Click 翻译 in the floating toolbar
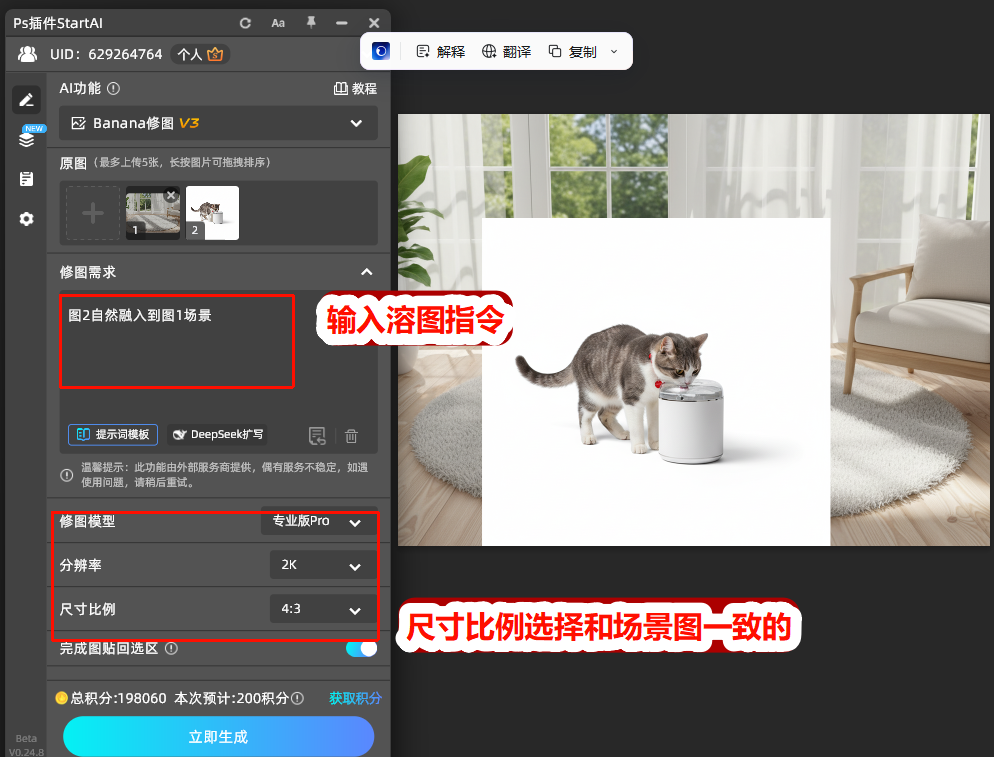The width and height of the screenshot is (994, 757). click(x=507, y=51)
